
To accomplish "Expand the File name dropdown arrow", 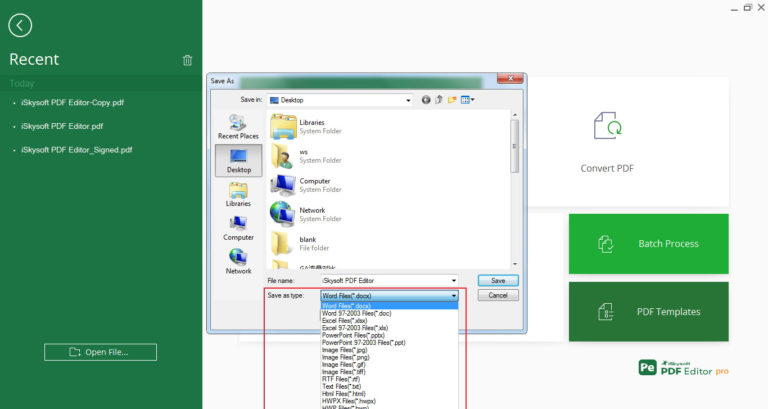I will tap(454, 281).
